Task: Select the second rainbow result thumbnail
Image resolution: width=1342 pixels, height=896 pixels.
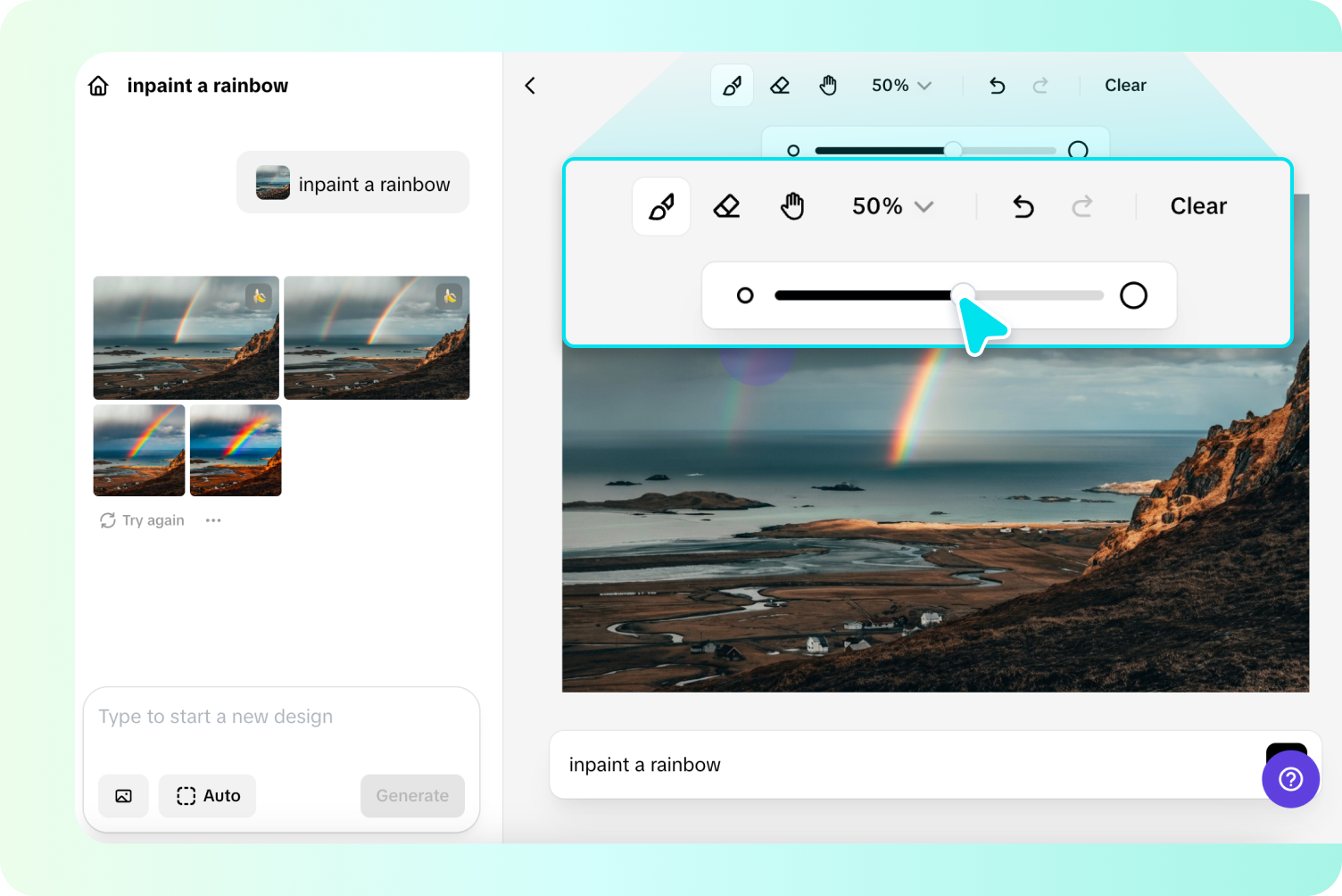Action: click(376, 337)
